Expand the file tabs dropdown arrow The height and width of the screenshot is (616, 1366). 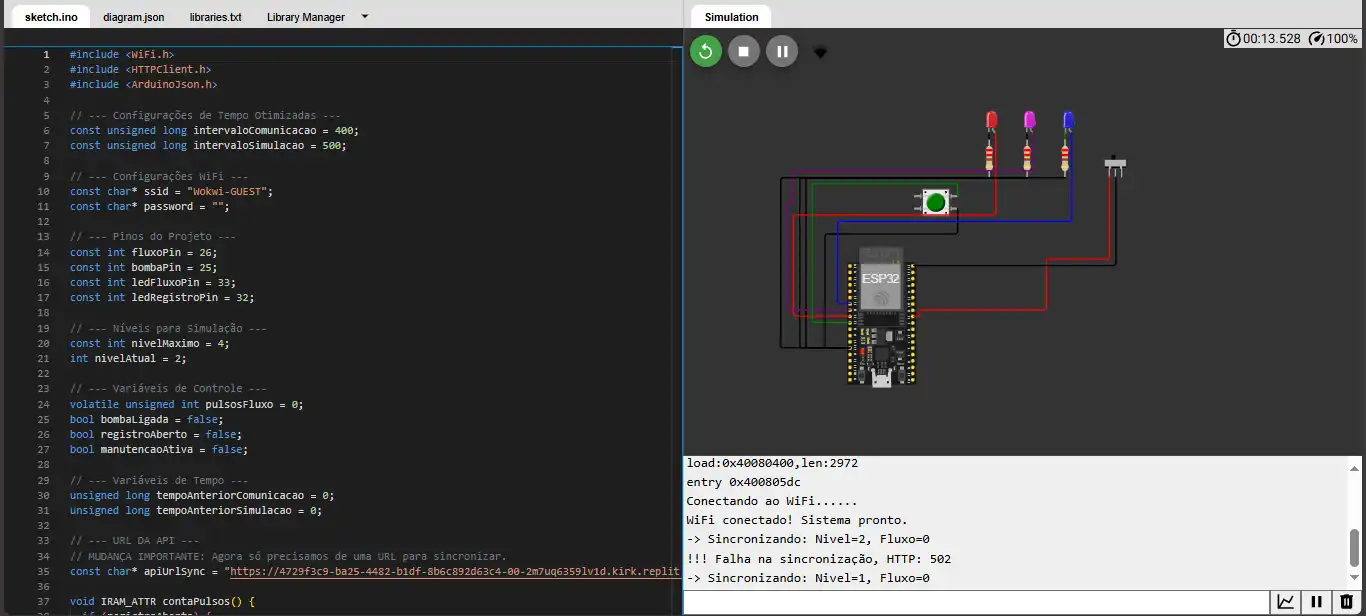pos(364,17)
